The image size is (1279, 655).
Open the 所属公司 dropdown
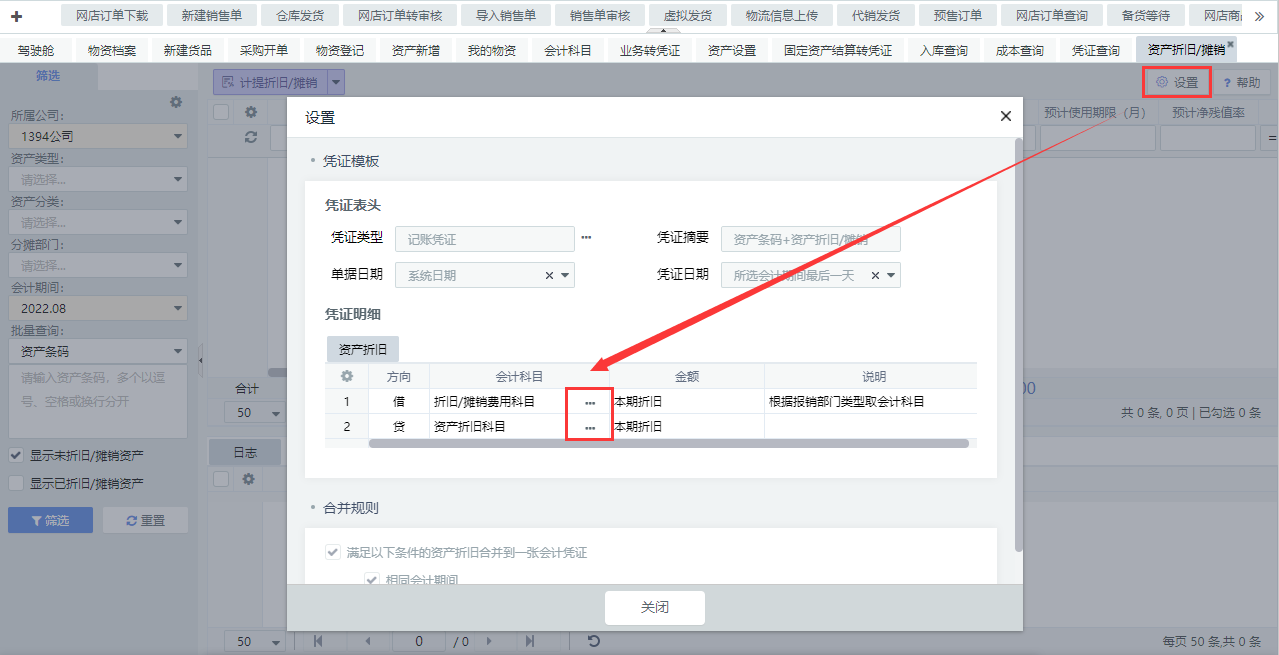tap(98, 136)
